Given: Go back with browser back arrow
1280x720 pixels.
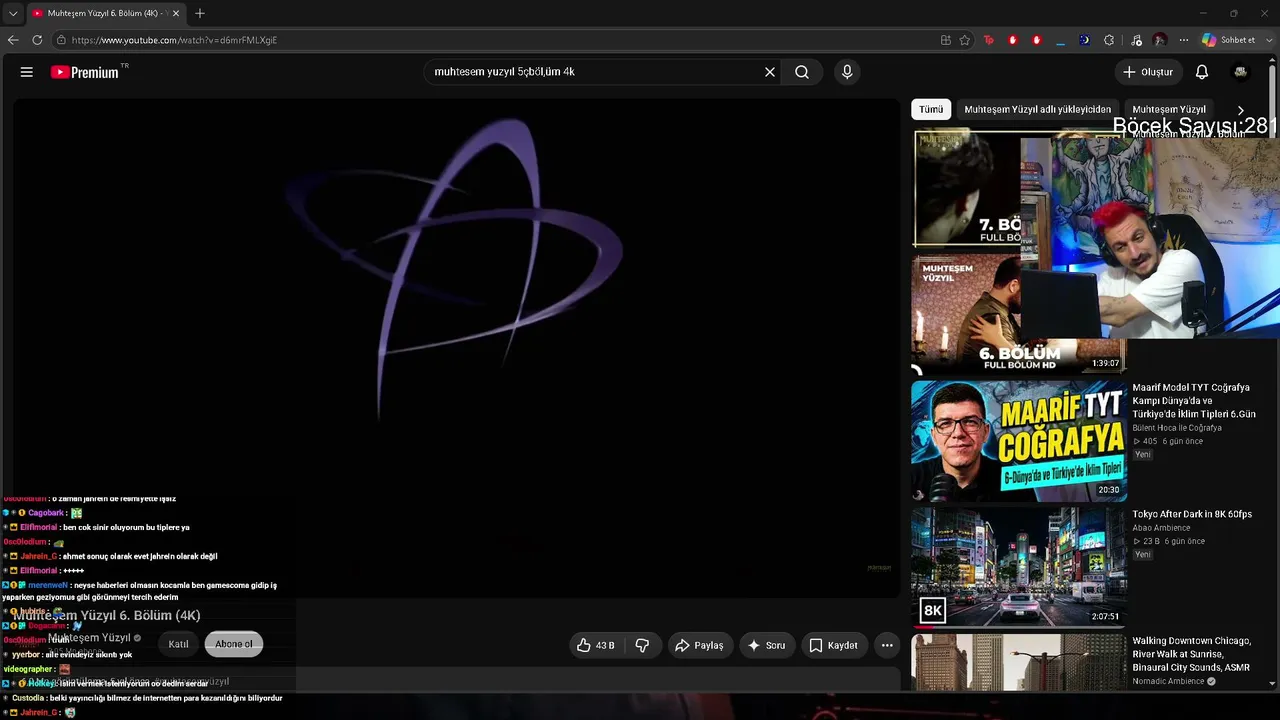Looking at the screenshot, I should [x=13, y=40].
